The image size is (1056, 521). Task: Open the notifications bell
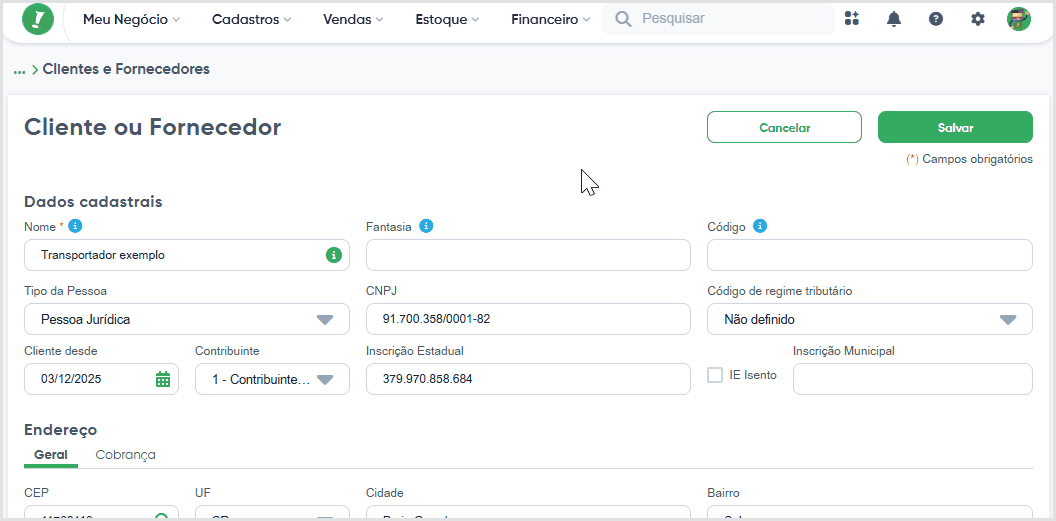point(894,19)
